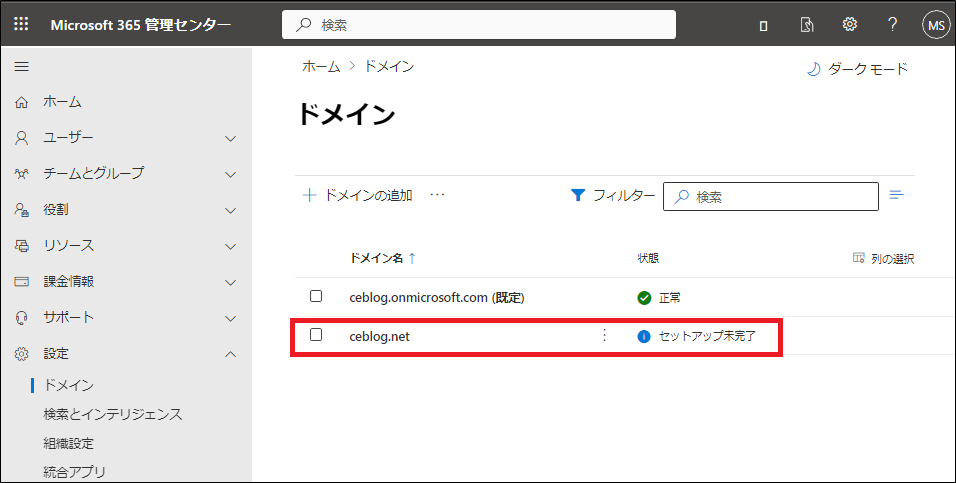Collapse the 設定 chevron

tap(230, 354)
